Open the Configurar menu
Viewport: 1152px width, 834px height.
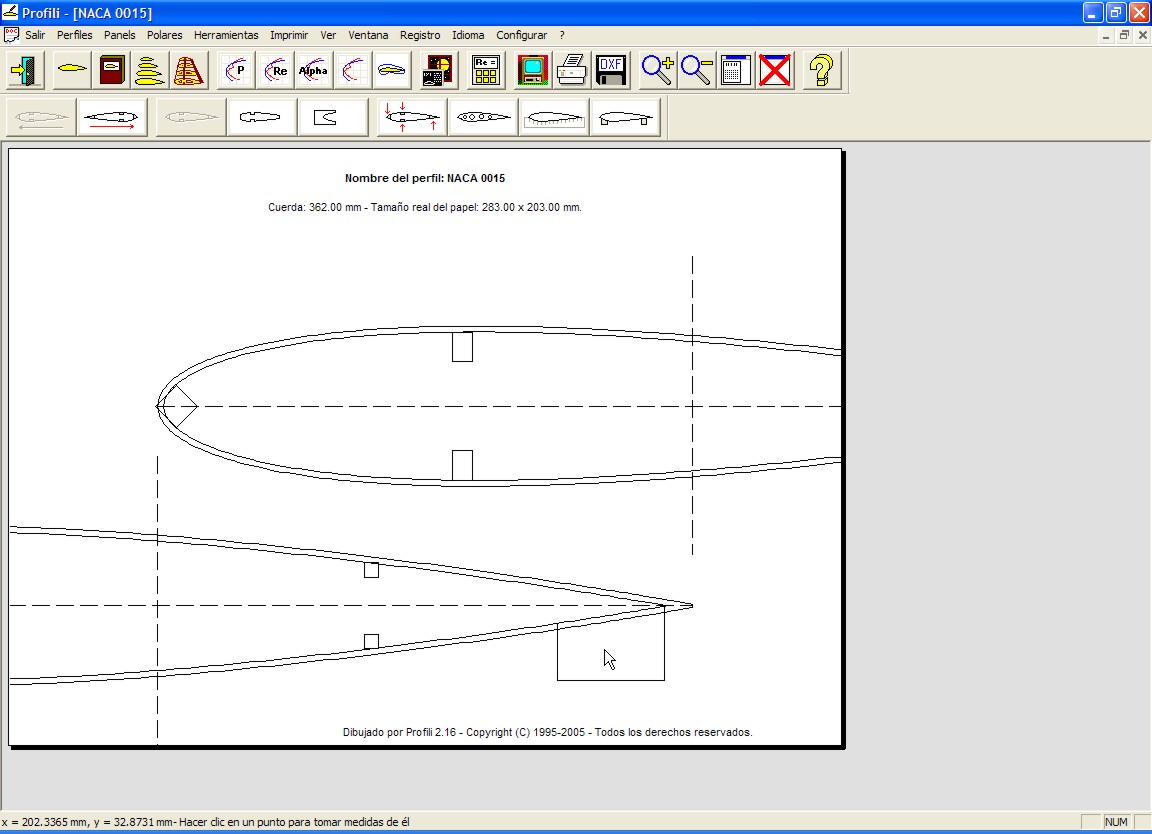click(x=521, y=35)
